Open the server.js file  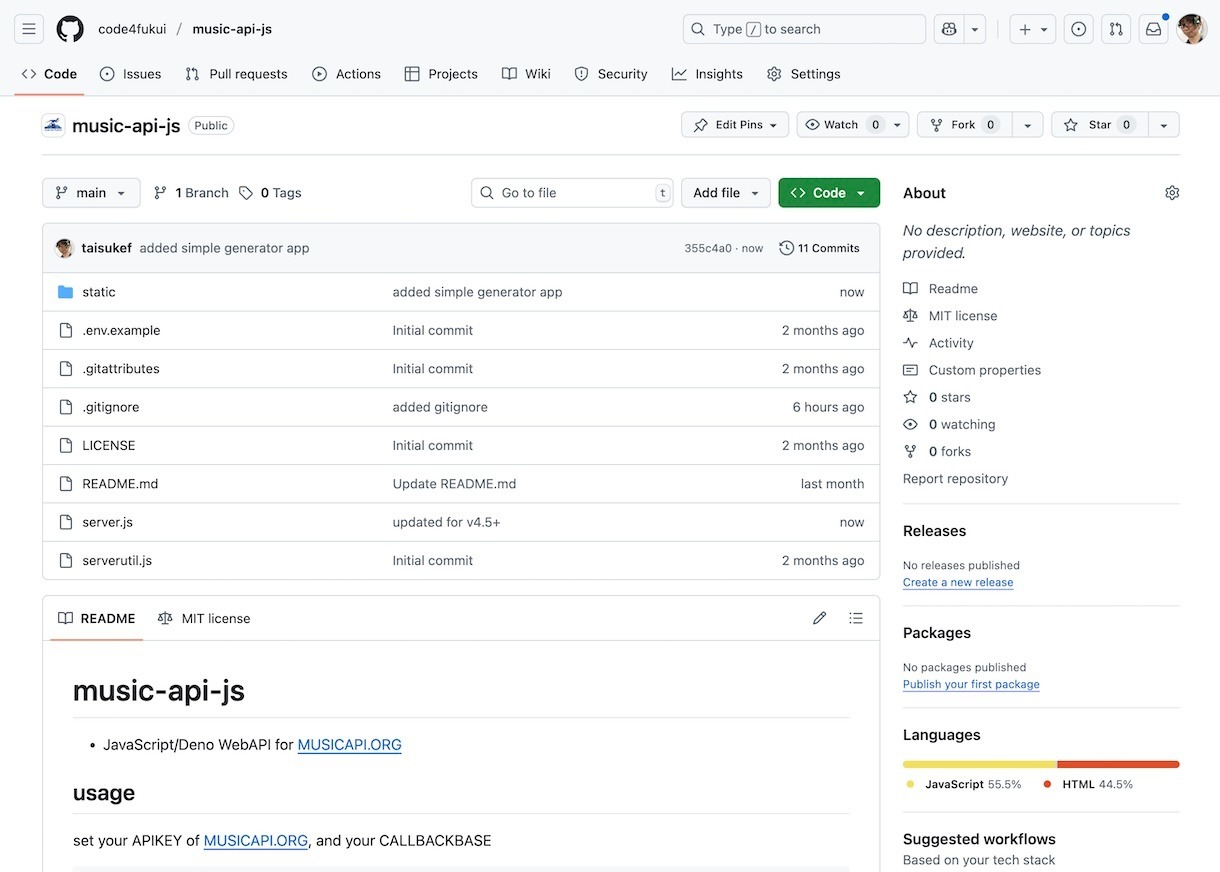click(107, 522)
